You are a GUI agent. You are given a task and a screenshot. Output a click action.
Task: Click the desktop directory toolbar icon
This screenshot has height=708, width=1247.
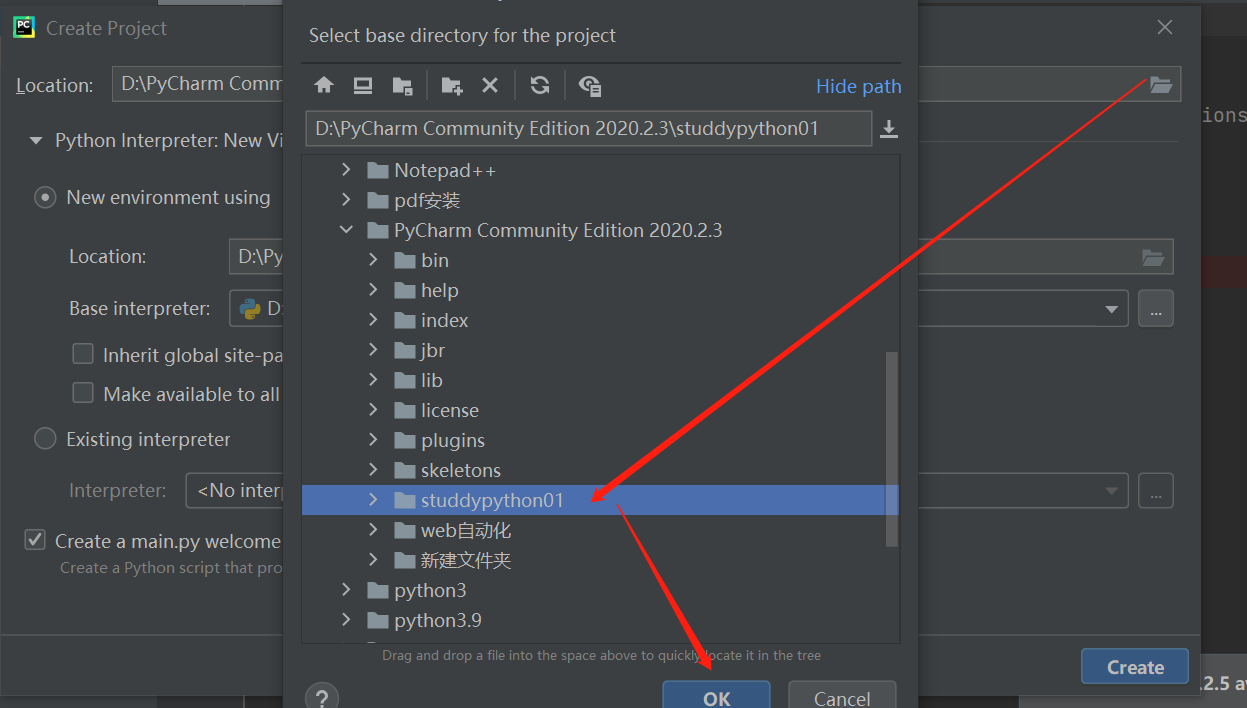click(363, 86)
